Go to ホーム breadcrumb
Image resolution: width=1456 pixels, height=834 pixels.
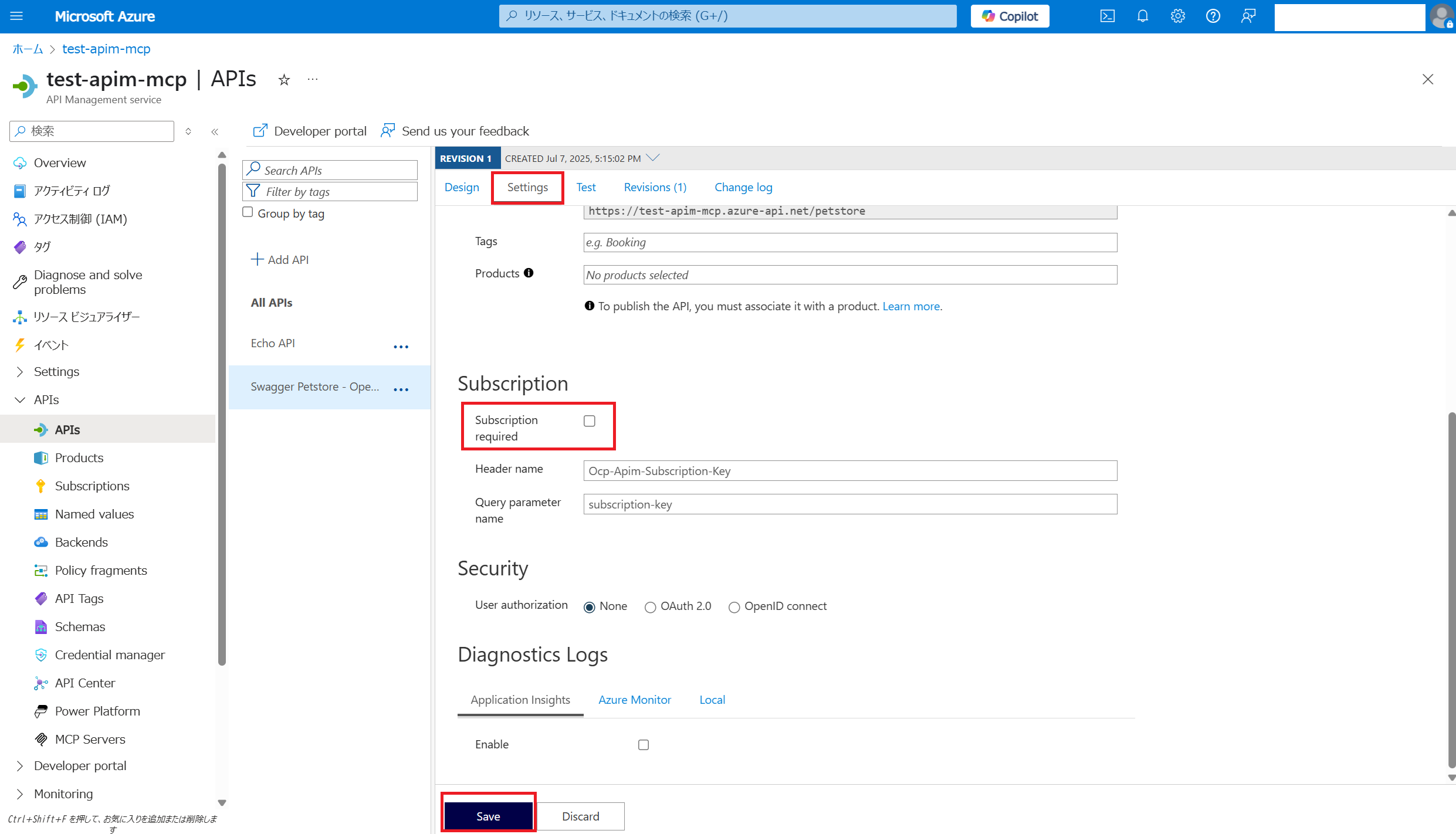(28, 49)
